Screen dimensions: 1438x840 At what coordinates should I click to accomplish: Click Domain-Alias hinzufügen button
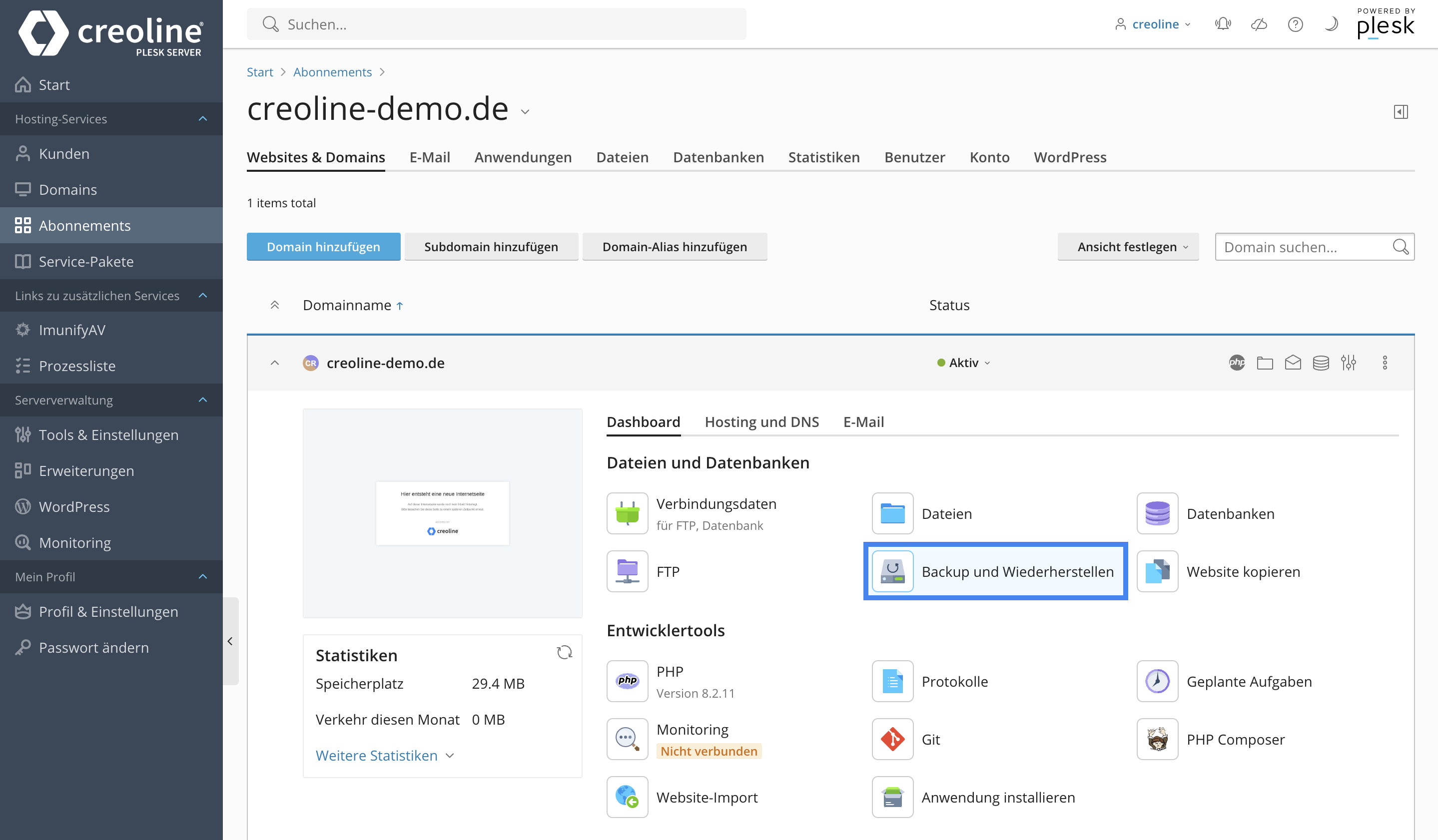pyautogui.click(x=675, y=247)
